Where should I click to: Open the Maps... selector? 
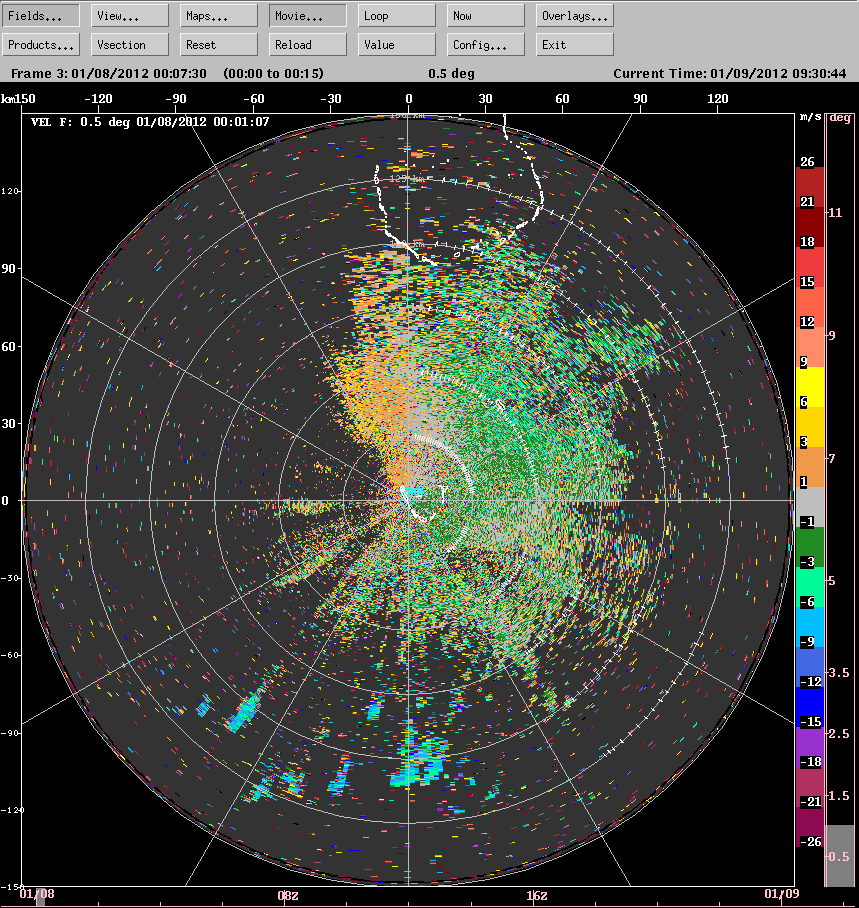pyautogui.click(x=219, y=16)
